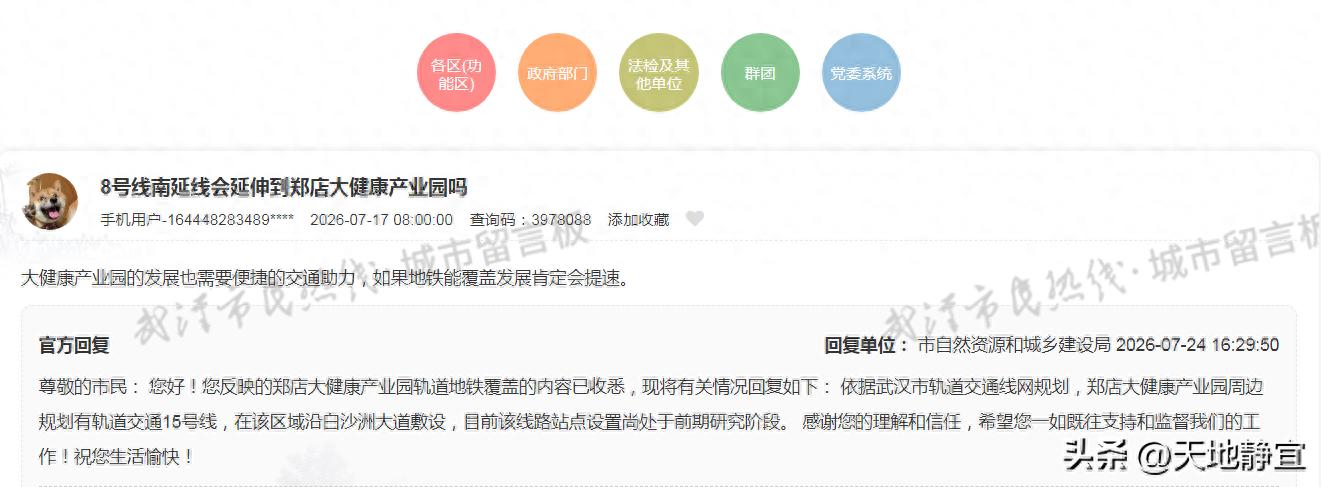
Task: Click the message body about 大健康产业园
Action: pyautogui.click(x=326, y=278)
